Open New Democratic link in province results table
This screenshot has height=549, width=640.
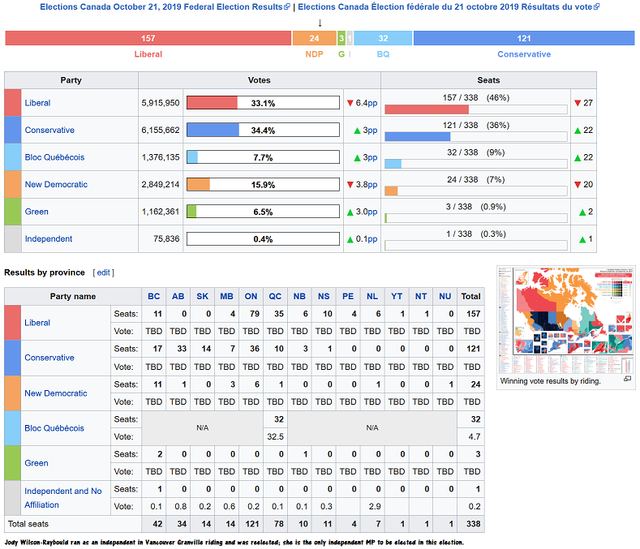pyautogui.click(x=56, y=393)
